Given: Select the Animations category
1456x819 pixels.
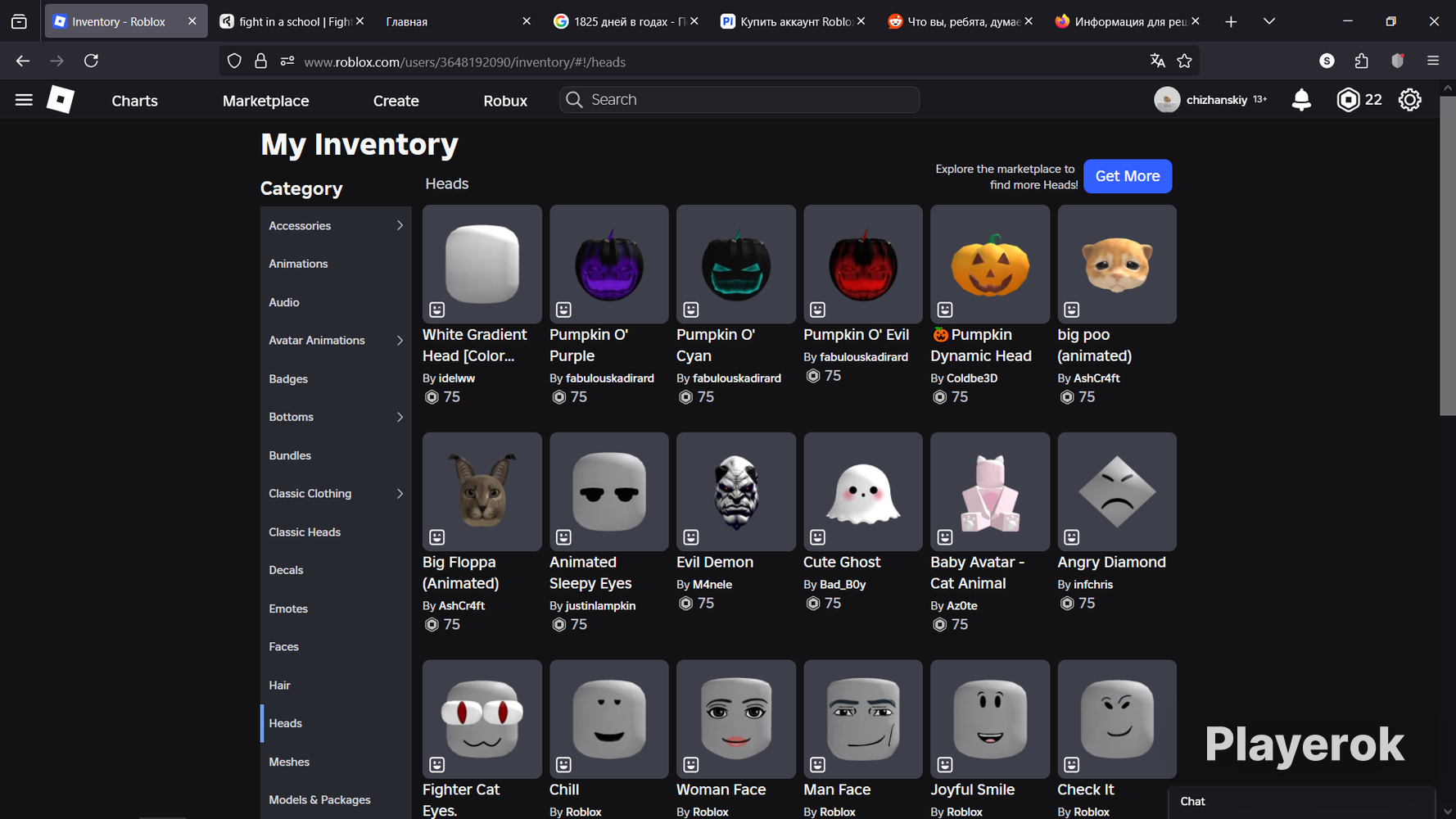Looking at the screenshot, I should point(336,264).
